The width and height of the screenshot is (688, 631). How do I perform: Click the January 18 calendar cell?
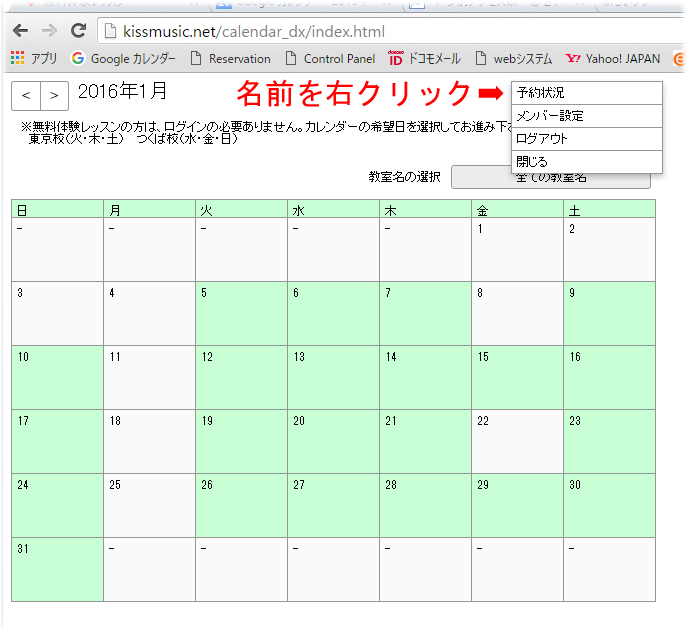149,441
